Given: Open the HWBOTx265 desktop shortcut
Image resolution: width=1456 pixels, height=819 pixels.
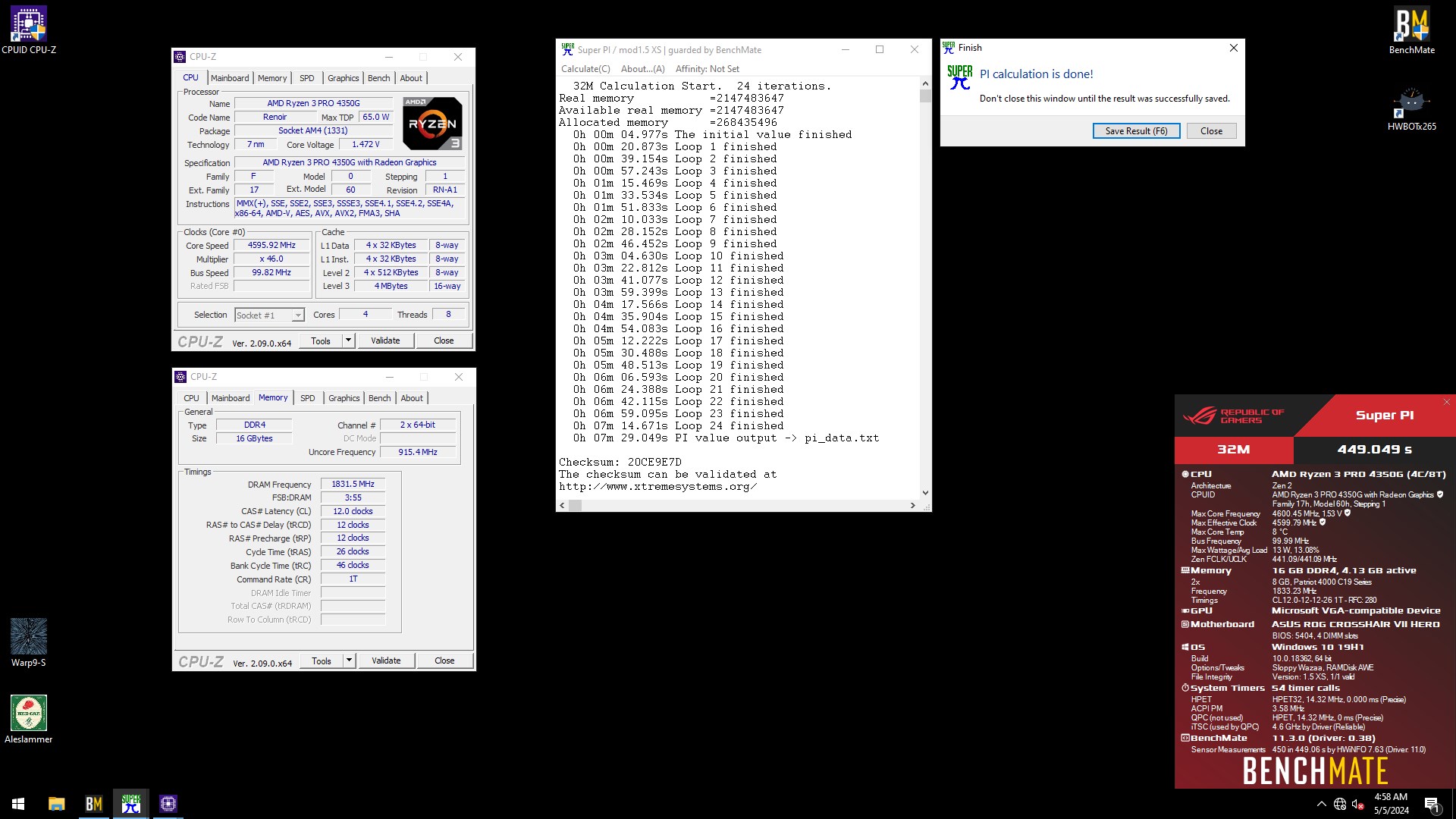Looking at the screenshot, I should [x=1411, y=110].
